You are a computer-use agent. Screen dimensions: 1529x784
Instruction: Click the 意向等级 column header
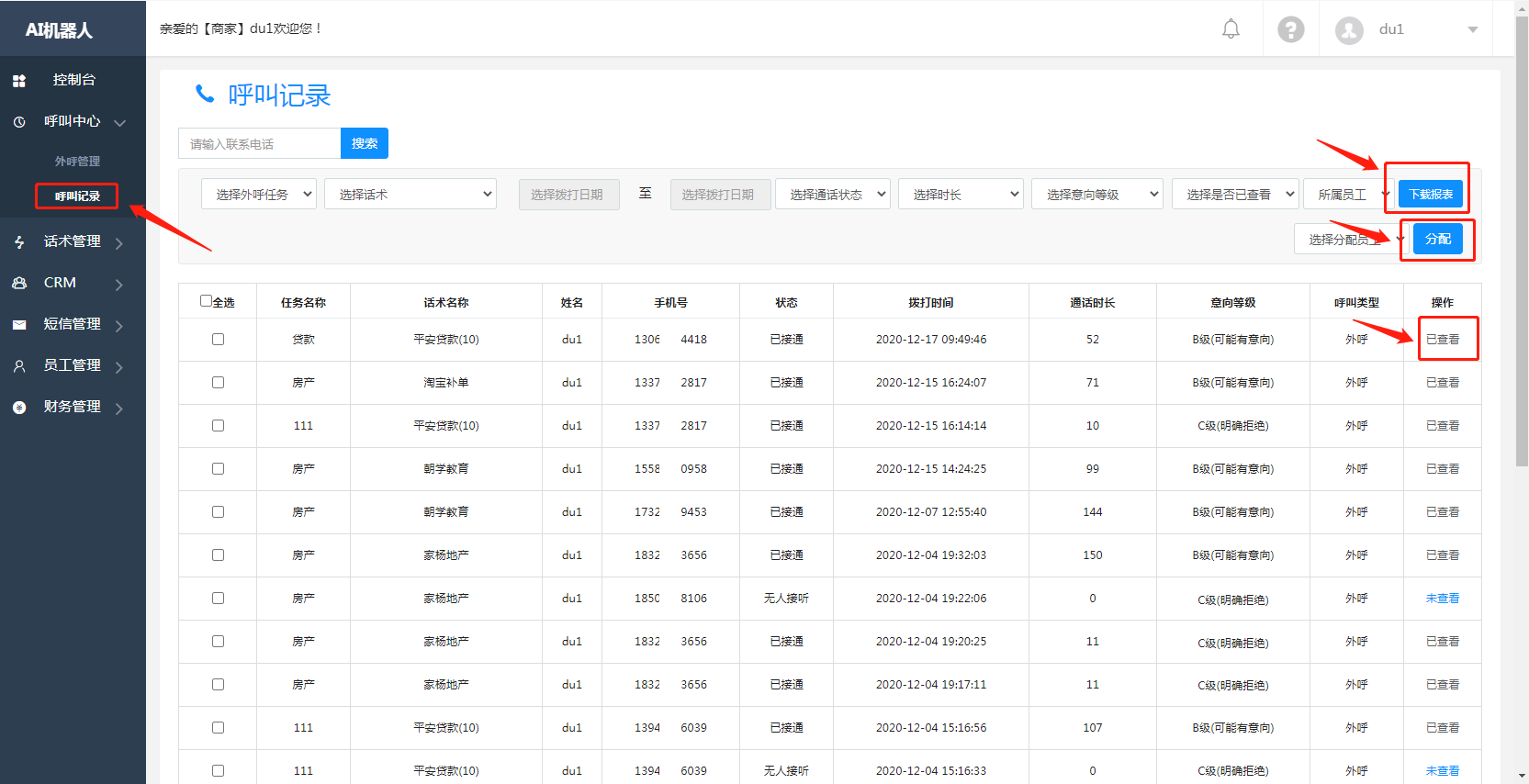1233,302
